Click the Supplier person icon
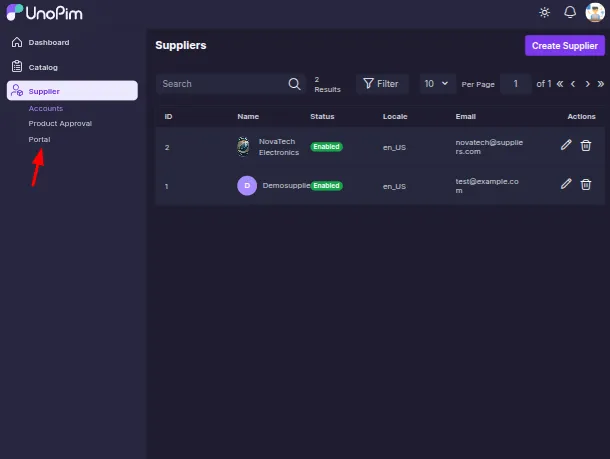This screenshot has height=459, width=610. pyautogui.click(x=17, y=90)
